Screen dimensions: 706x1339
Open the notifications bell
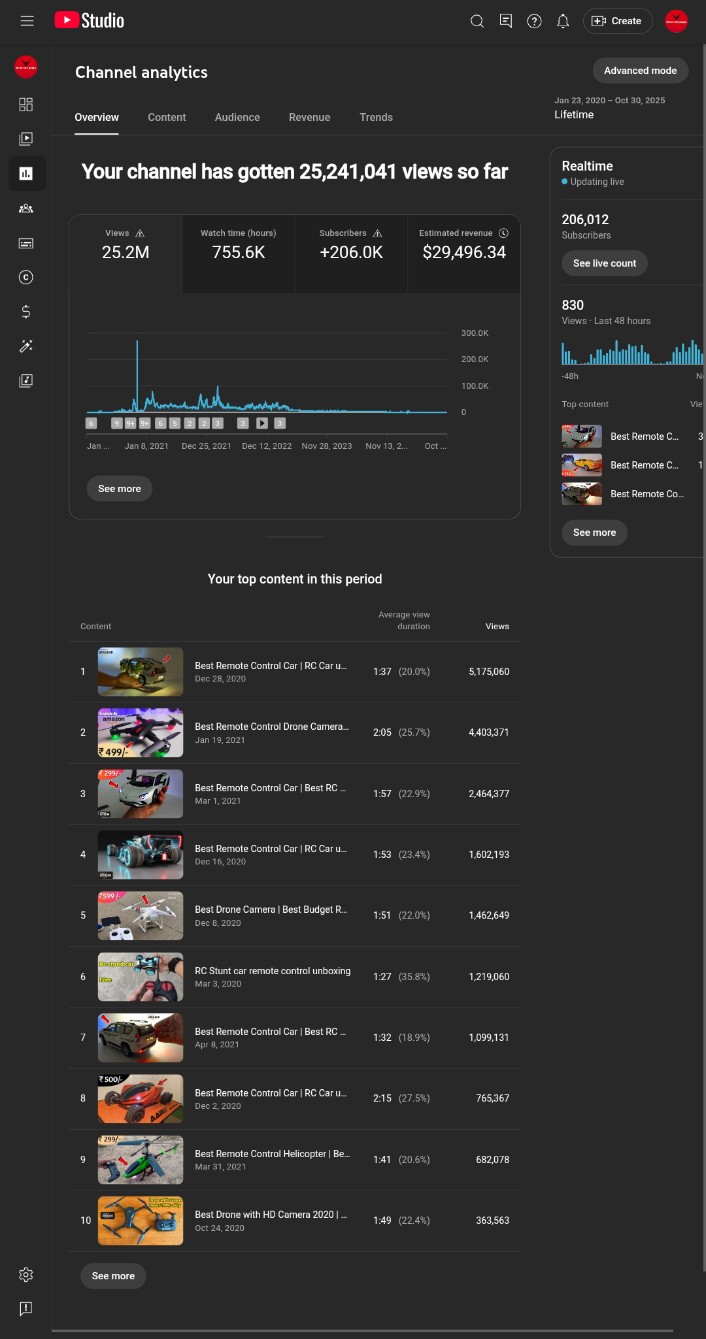click(563, 21)
